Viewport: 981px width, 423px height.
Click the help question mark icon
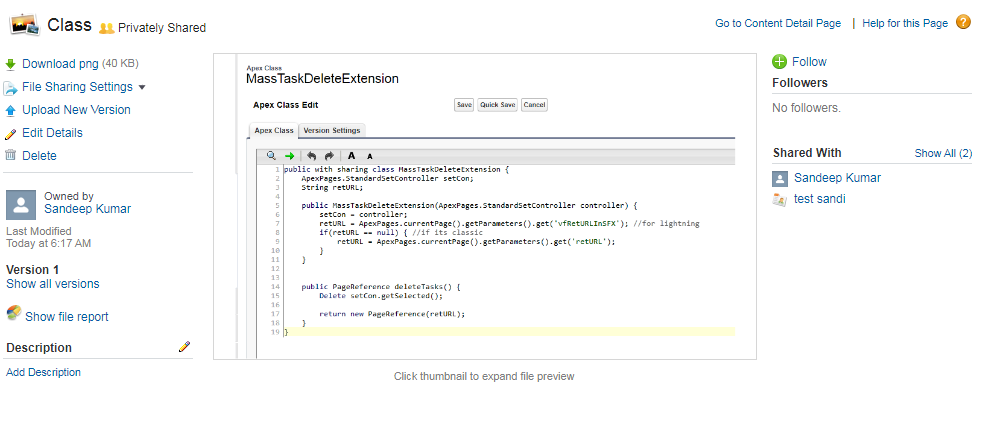click(963, 22)
